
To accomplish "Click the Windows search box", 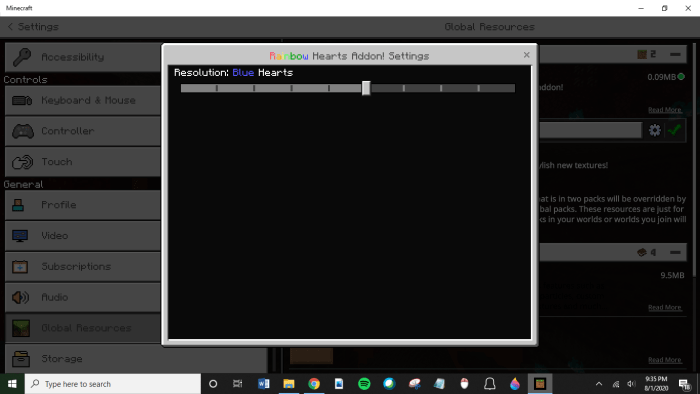I will tap(112, 384).
